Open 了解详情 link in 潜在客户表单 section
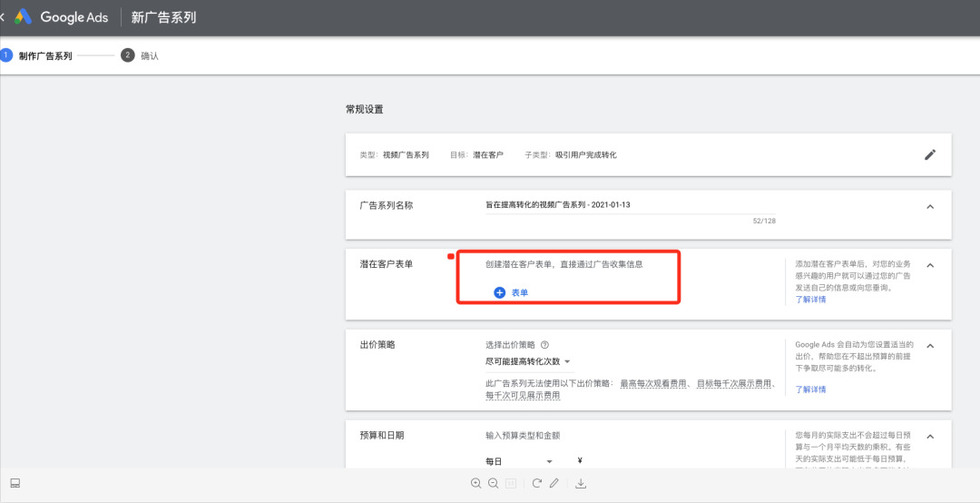The image size is (980, 503). click(811, 300)
